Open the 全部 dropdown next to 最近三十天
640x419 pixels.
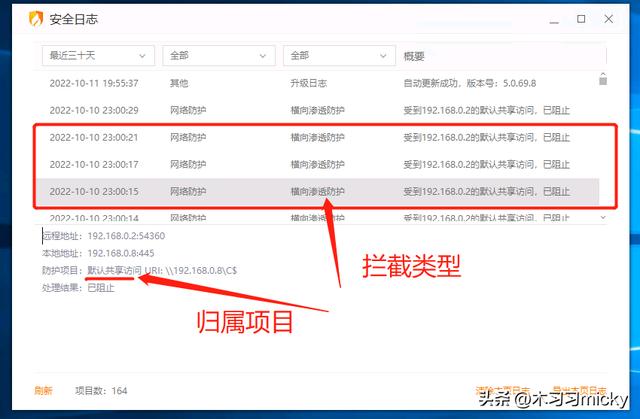tap(219, 55)
